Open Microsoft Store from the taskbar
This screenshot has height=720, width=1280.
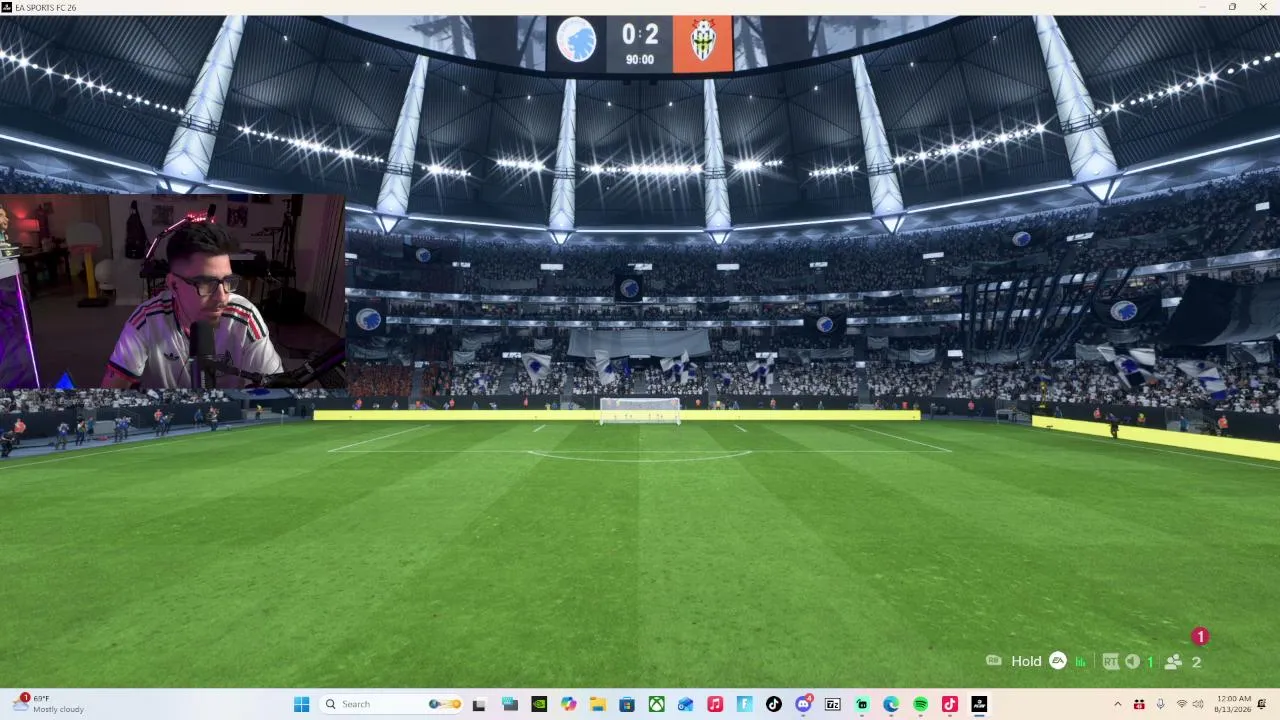627,704
